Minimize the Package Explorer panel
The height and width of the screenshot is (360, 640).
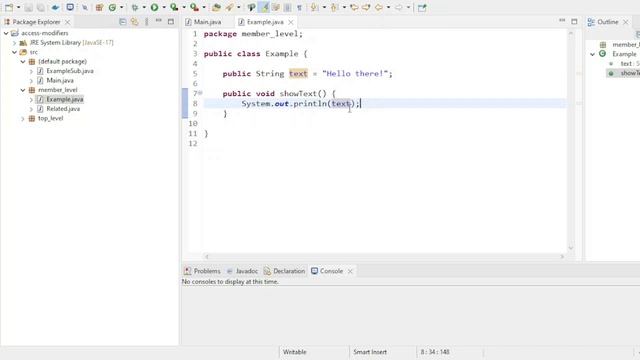coord(158,21)
